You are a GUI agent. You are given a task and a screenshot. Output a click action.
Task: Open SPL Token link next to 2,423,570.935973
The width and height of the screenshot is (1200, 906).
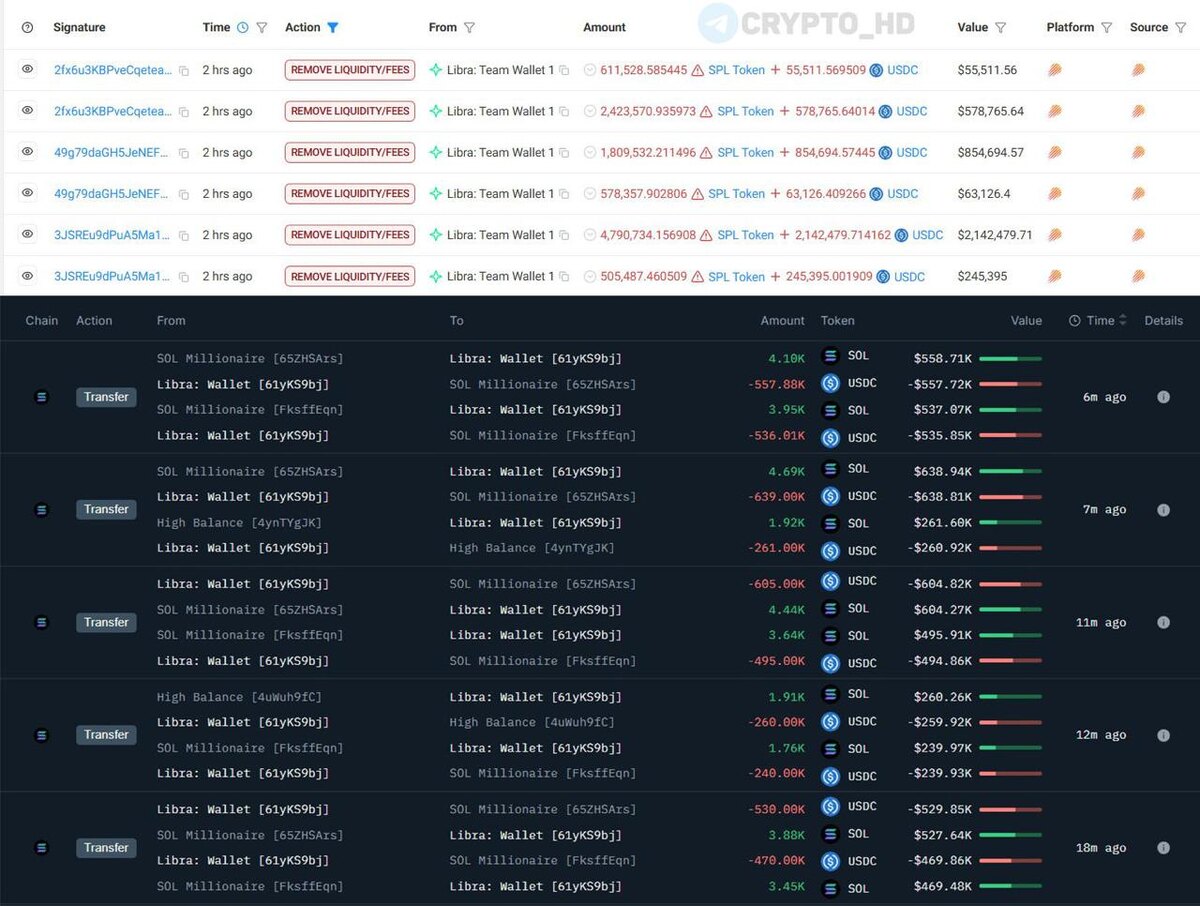pyautogui.click(x=746, y=111)
